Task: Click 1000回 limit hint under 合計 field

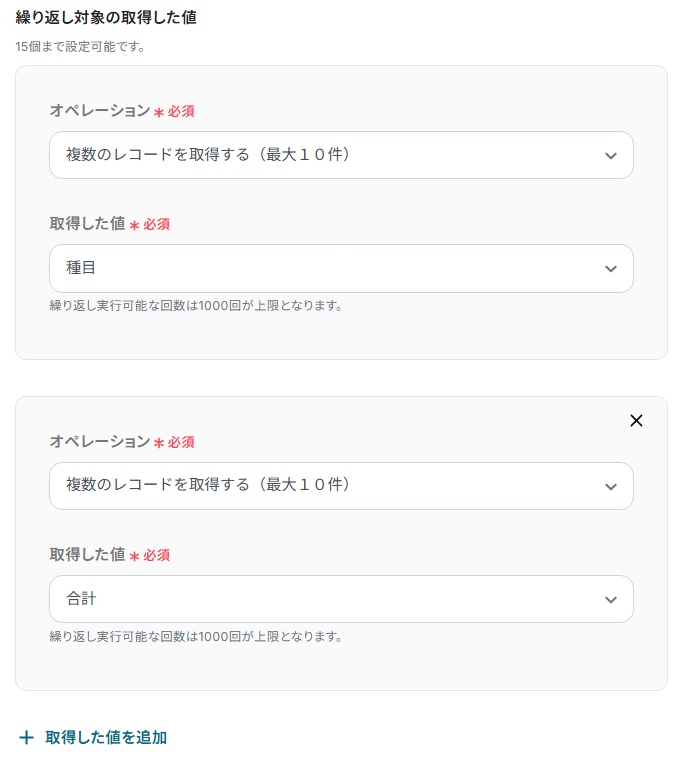Action: click(x=196, y=637)
